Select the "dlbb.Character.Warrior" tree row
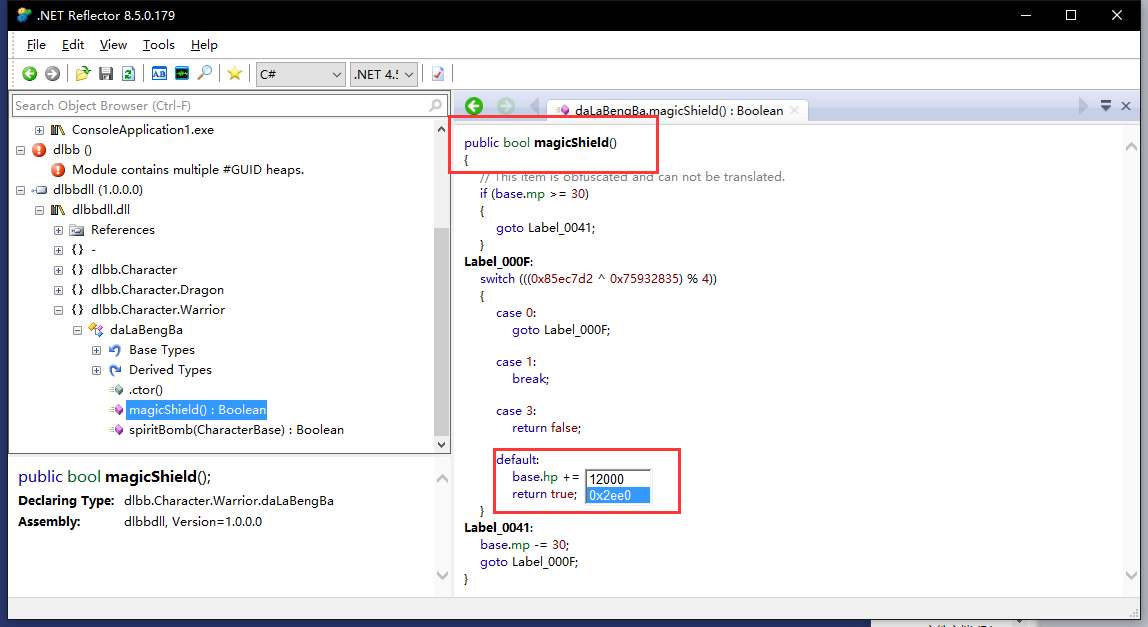 (157, 310)
